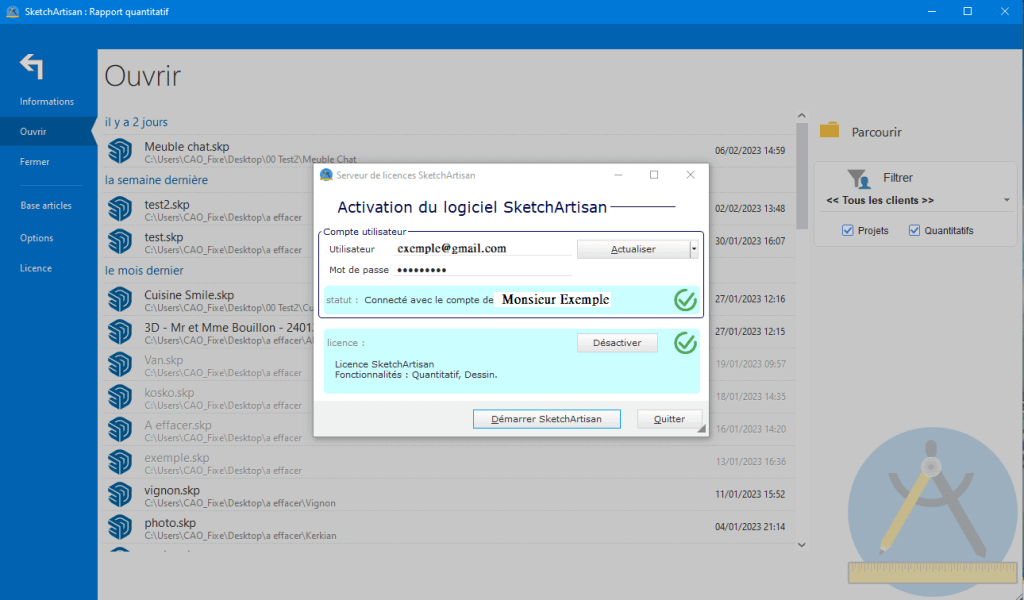1024x600 pixels.
Task: Expand the Actualiser button dropdown arrow
Action: pos(694,249)
